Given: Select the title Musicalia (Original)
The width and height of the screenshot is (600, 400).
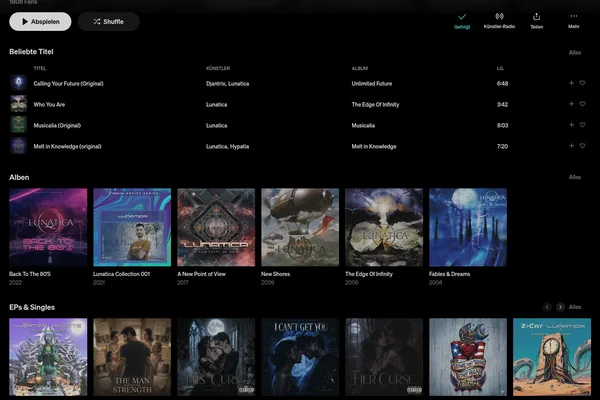Looking at the screenshot, I should [x=57, y=126].
